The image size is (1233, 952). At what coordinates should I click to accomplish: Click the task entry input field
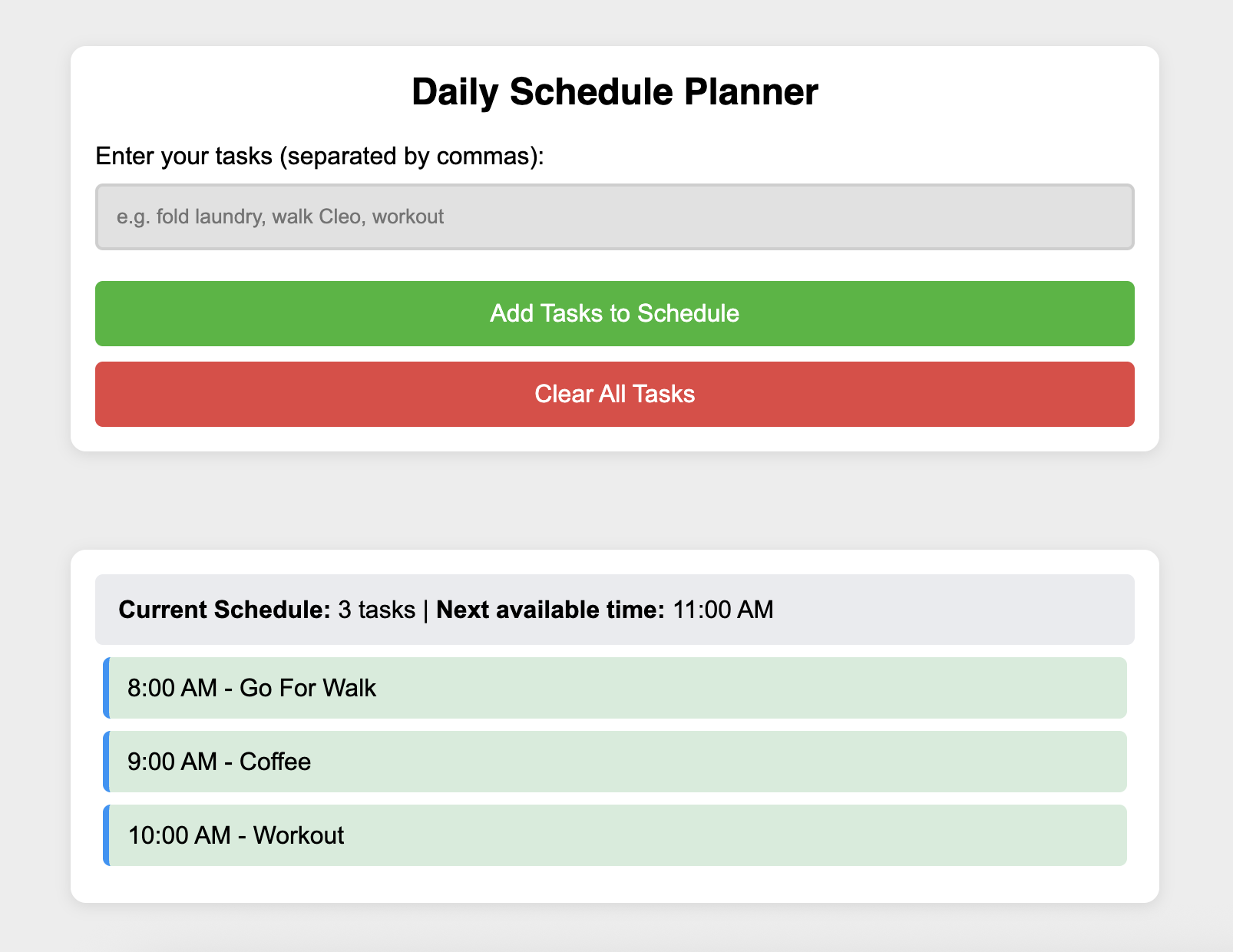pos(614,217)
